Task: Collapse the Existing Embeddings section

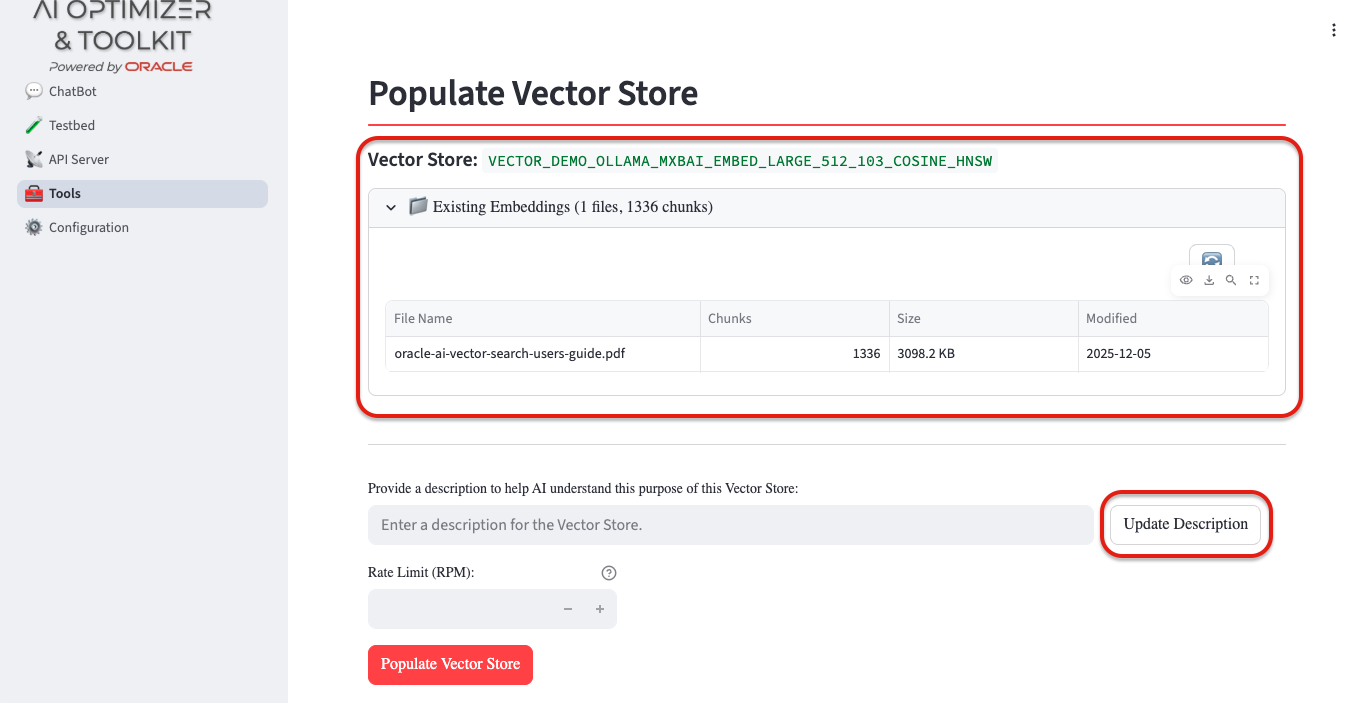Action: tap(391, 207)
